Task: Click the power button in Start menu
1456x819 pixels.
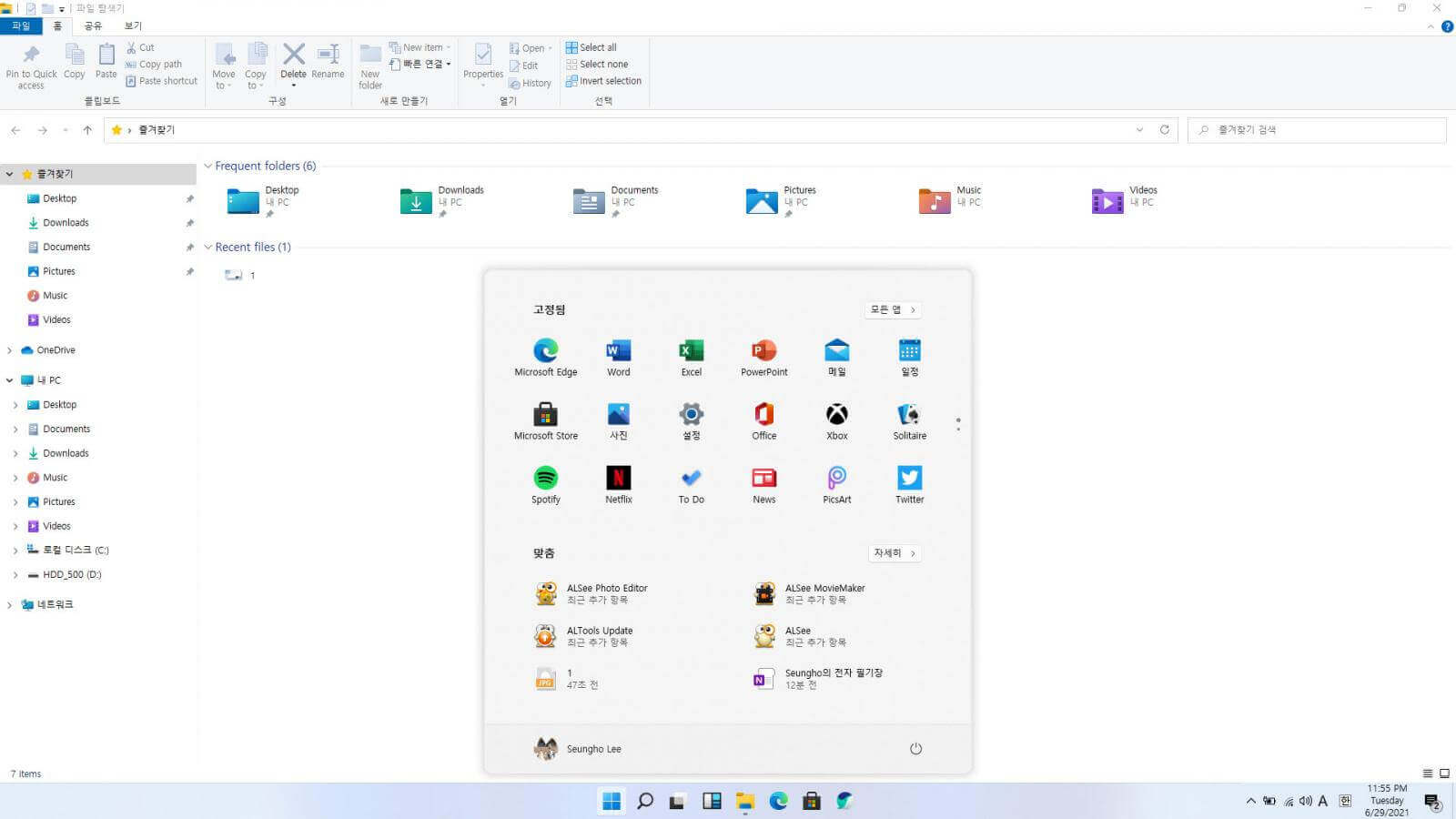Action: 915,749
